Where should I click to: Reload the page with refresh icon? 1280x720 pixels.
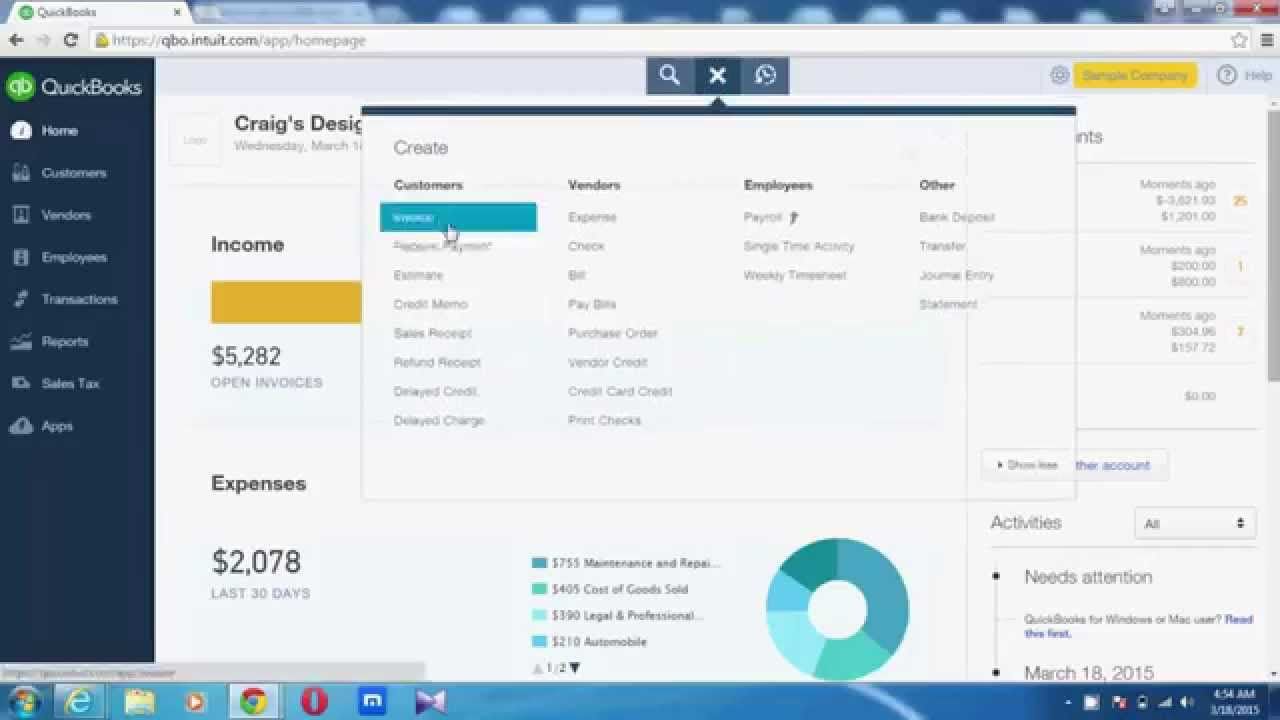click(70, 40)
